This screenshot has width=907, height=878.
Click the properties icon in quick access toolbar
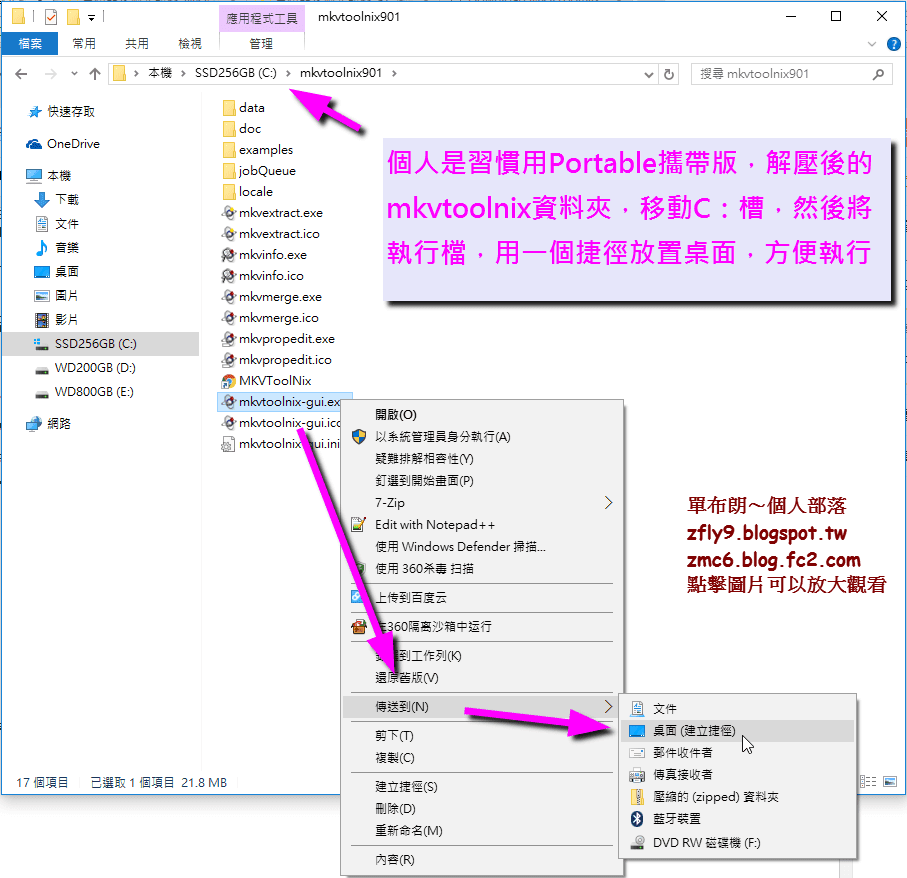click(x=51, y=17)
